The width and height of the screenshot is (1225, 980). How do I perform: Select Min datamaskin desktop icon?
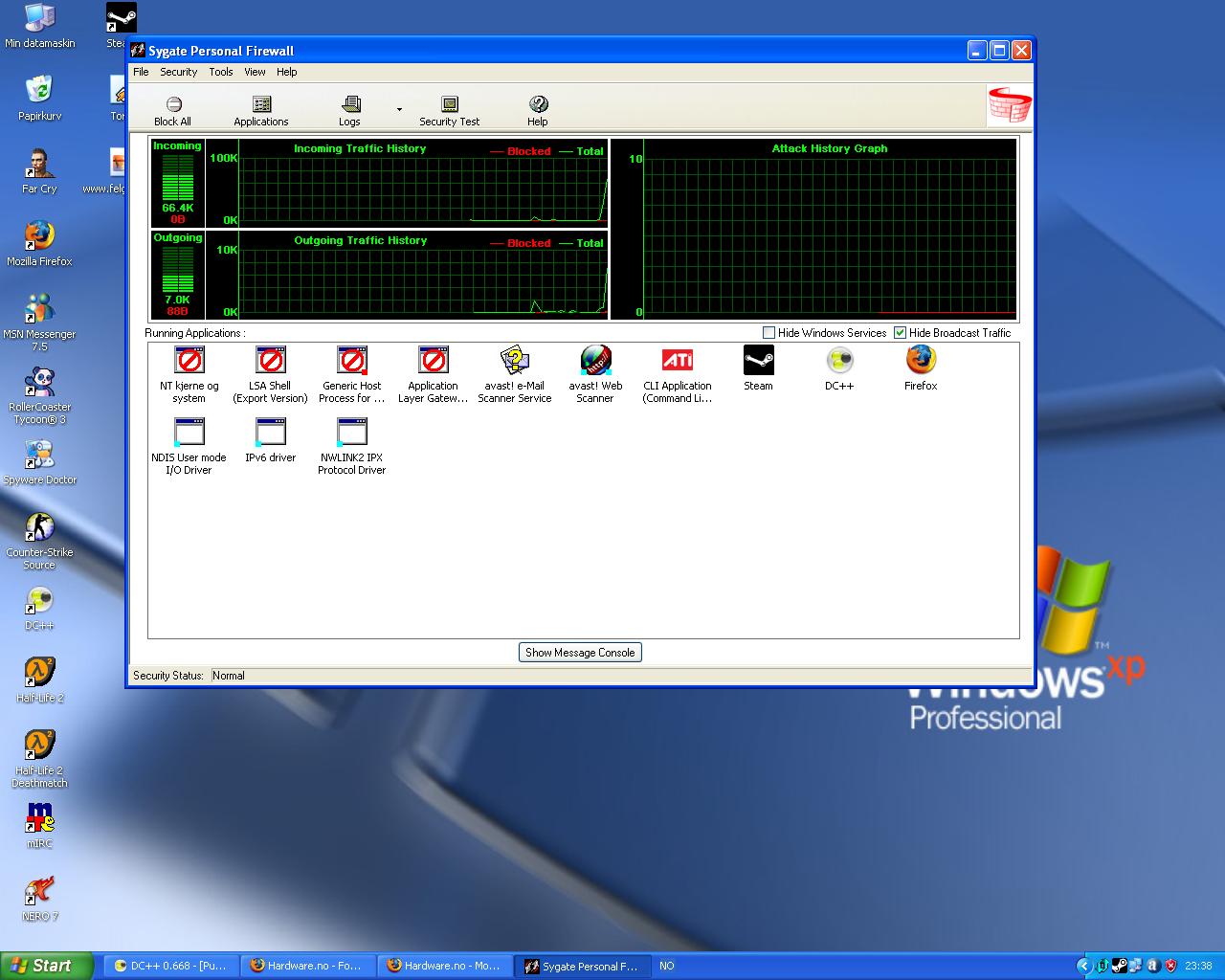coord(39,27)
